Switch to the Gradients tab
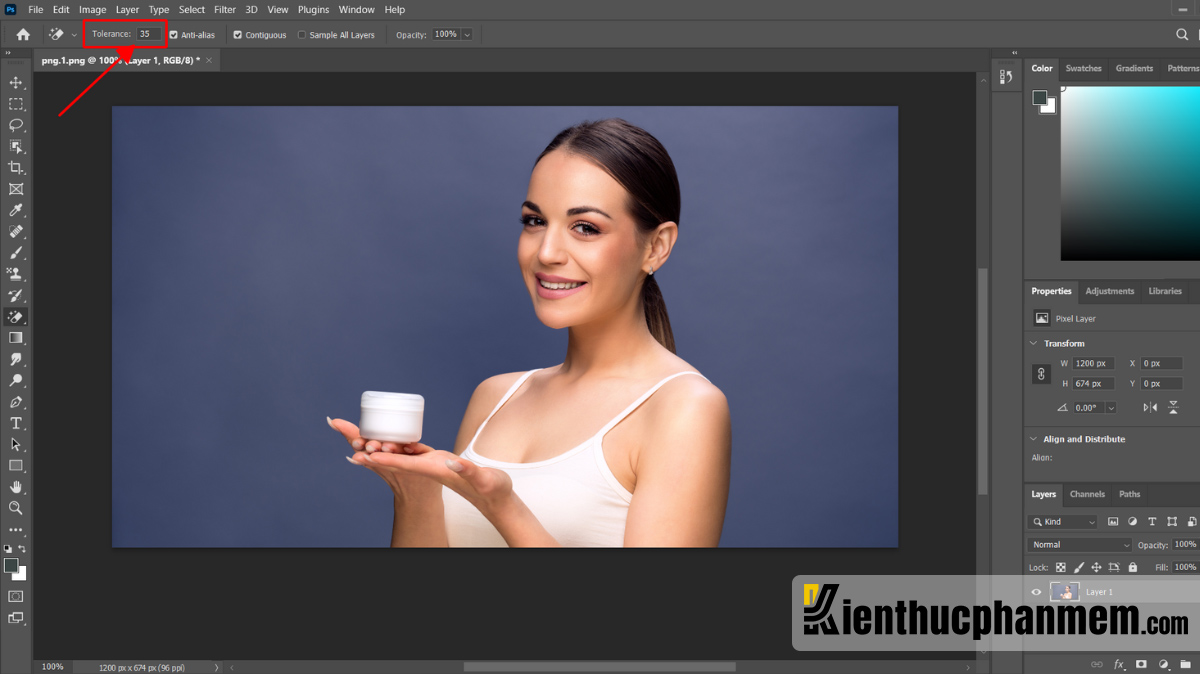The height and width of the screenshot is (674, 1200). click(1134, 68)
